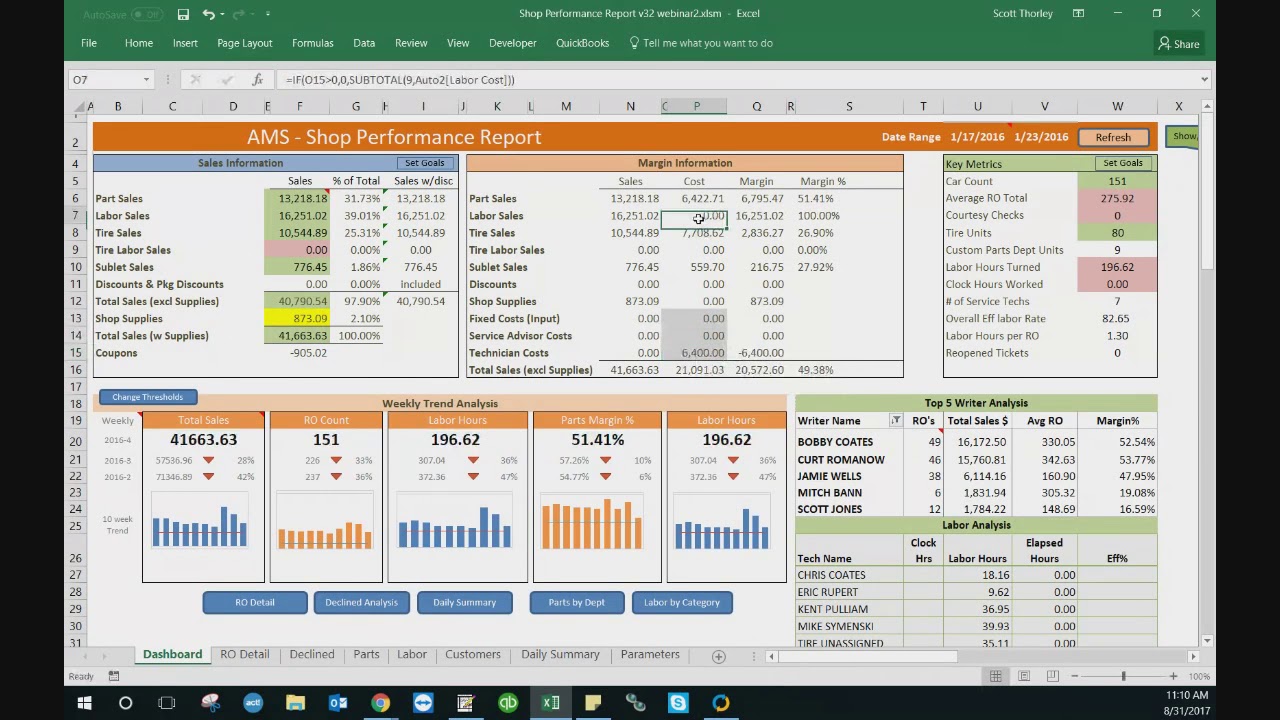This screenshot has height=720, width=1280.
Task: Open QuickBooks from taskbar
Action: point(508,703)
